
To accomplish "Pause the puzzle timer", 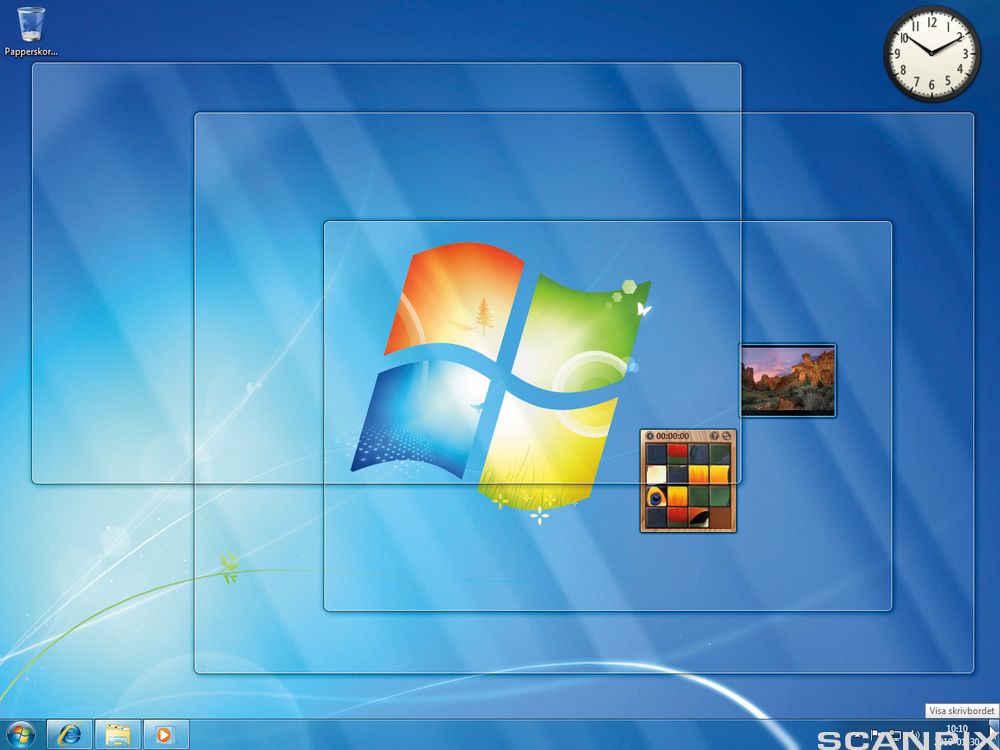I will click(650, 435).
